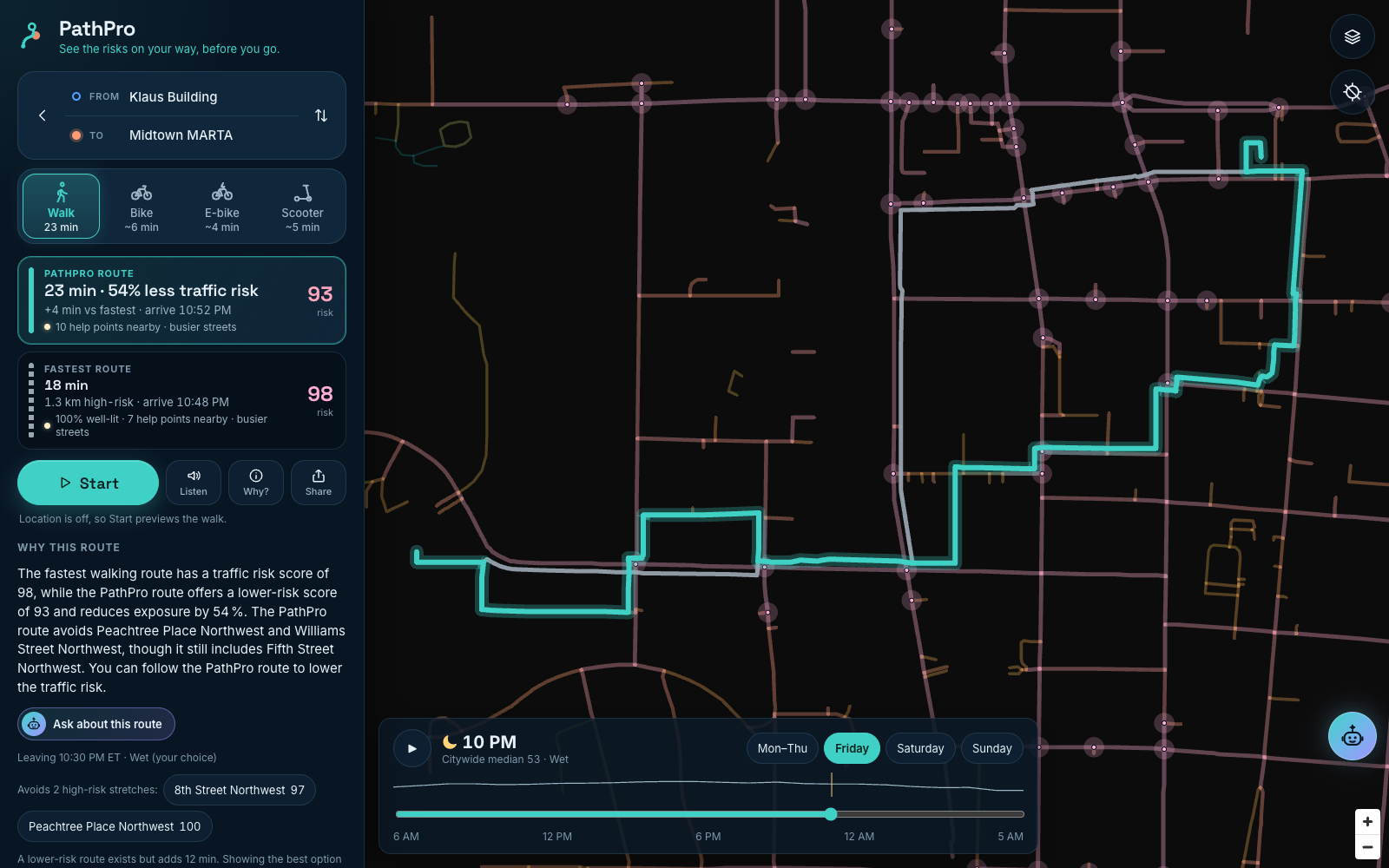Click the 98 risk score
Screen dimensions: 1389x868
click(x=320, y=395)
